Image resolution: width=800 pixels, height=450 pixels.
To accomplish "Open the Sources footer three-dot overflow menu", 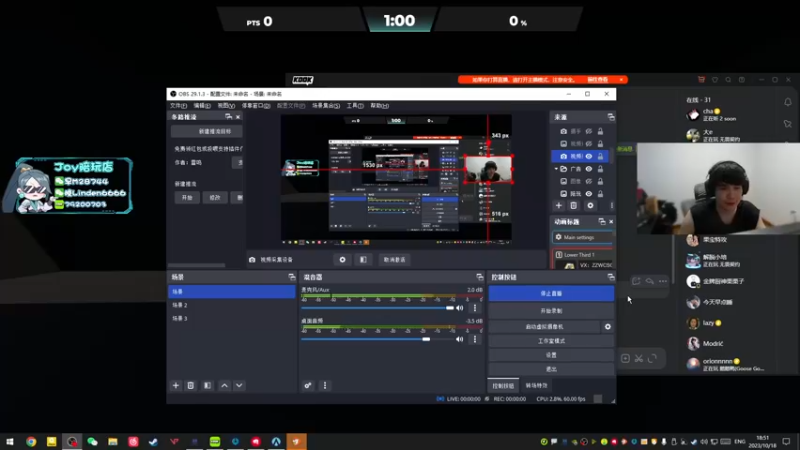I will tap(611, 206).
